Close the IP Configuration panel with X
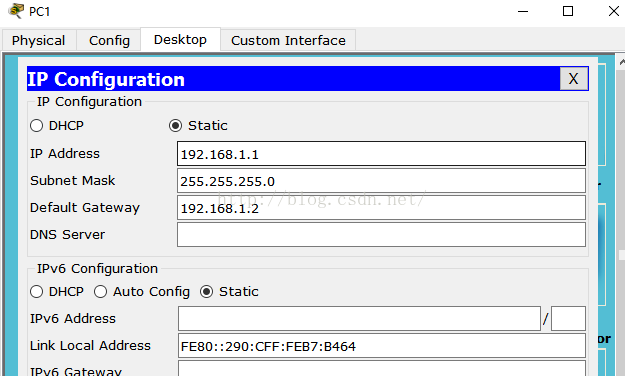 coord(573,79)
